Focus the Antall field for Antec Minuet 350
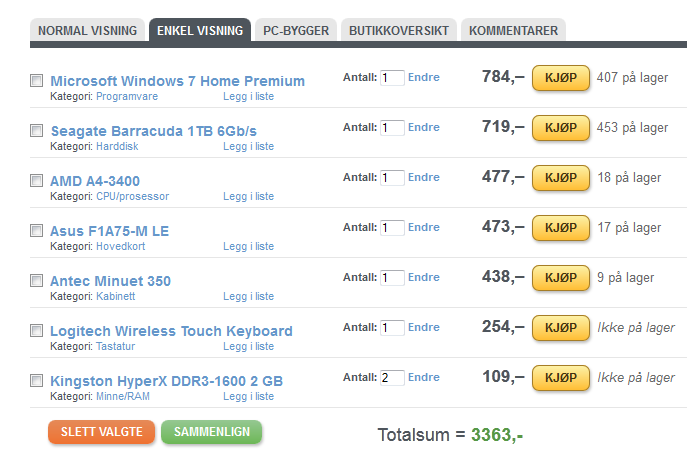This screenshot has width=687, height=465. (392, 278)
